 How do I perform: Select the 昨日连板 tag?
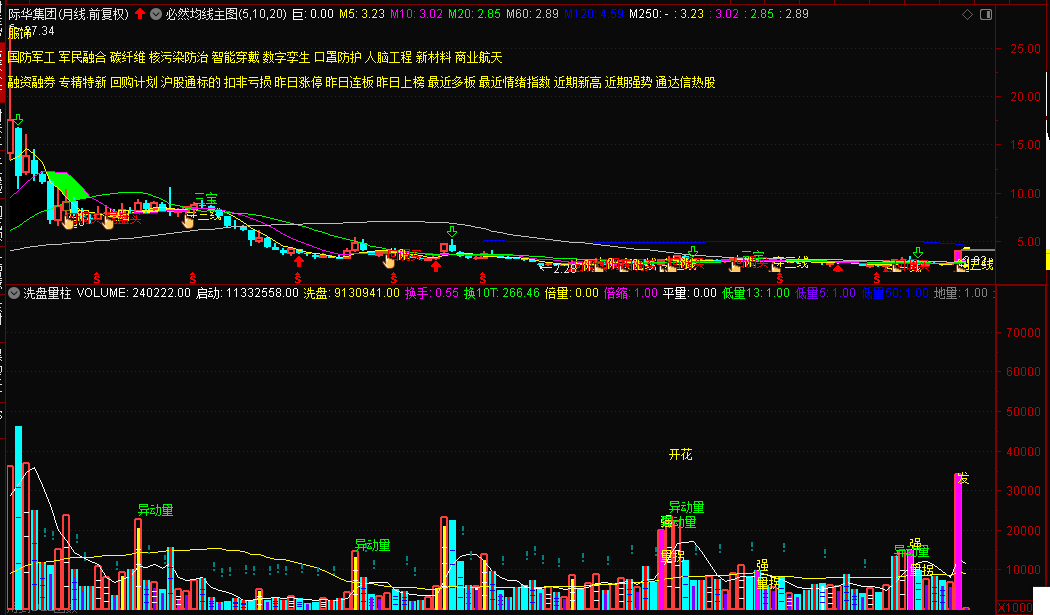350,82
